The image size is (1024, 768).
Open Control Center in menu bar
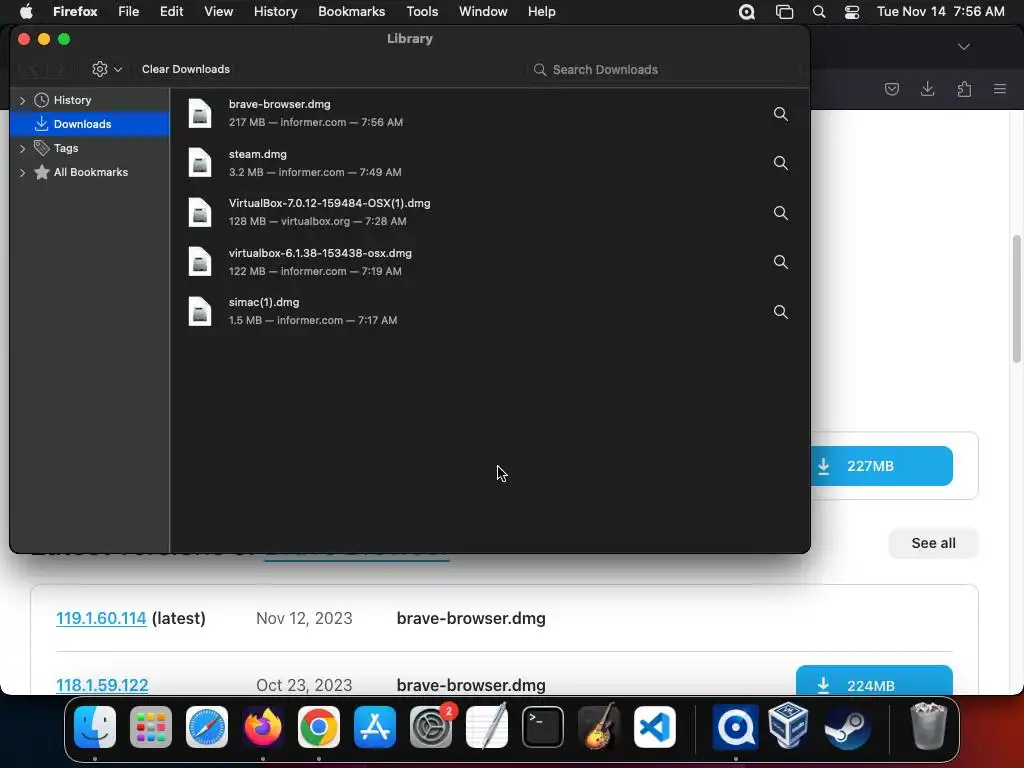(852, 12)
